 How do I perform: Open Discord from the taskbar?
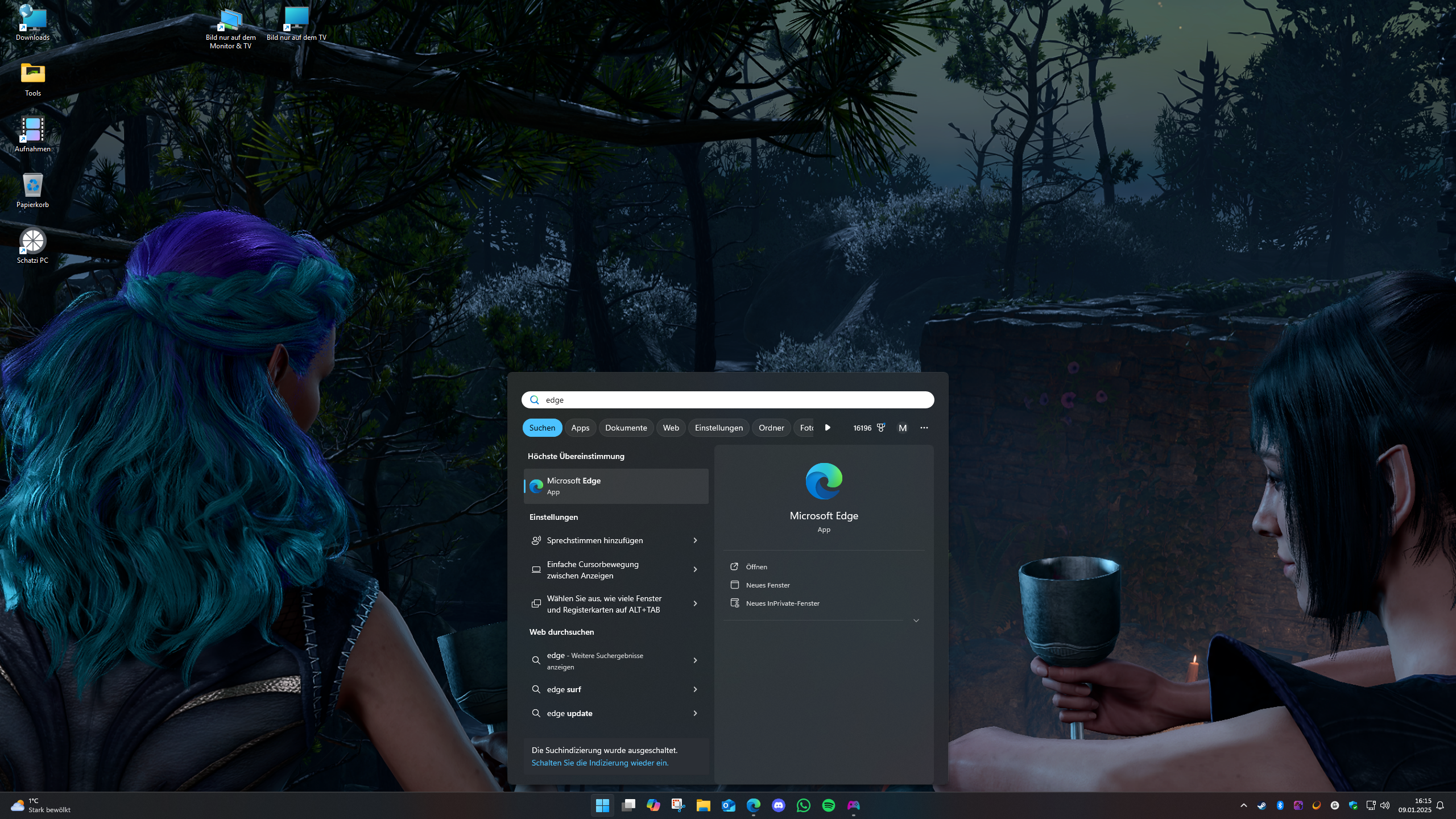click(779, 805)
